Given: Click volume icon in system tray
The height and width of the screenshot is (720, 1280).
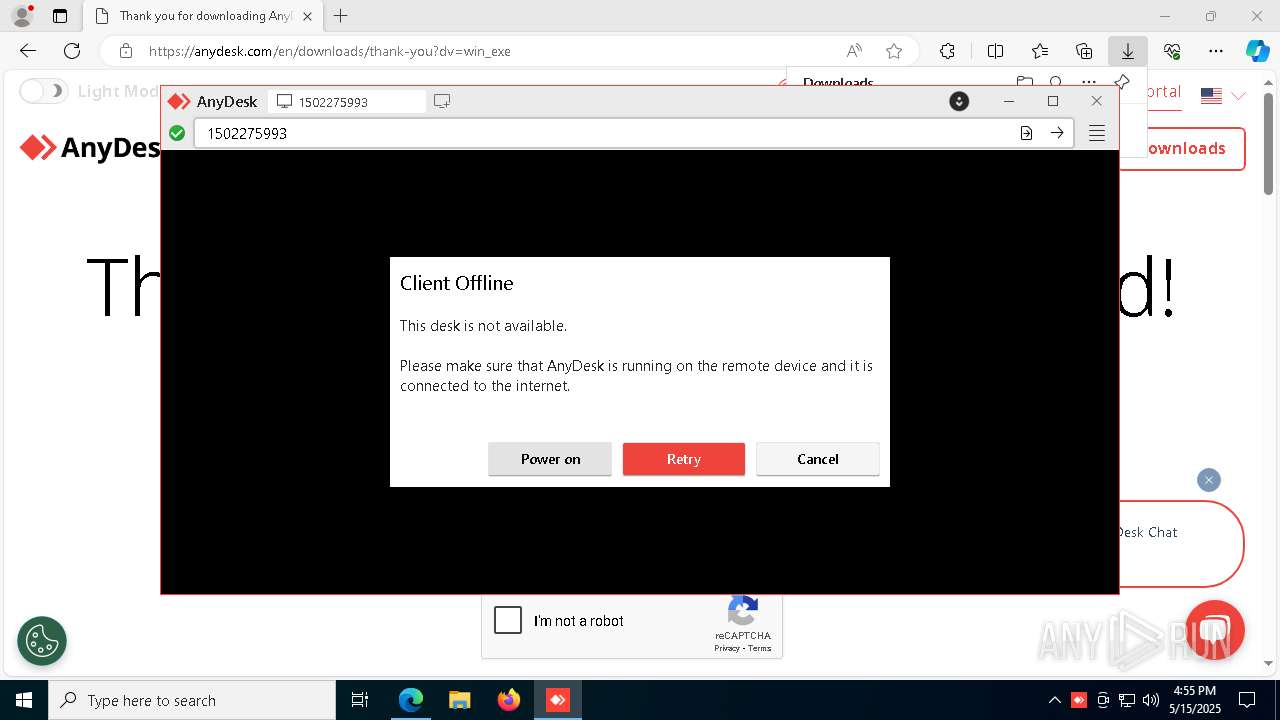Looking at the screenshot, I should (1151, 700).
